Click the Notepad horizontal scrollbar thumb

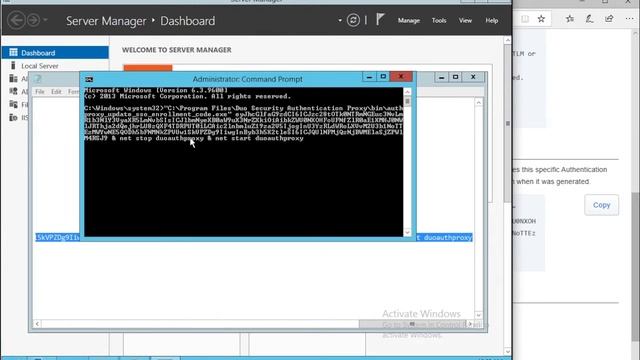[x=412, y=324]
